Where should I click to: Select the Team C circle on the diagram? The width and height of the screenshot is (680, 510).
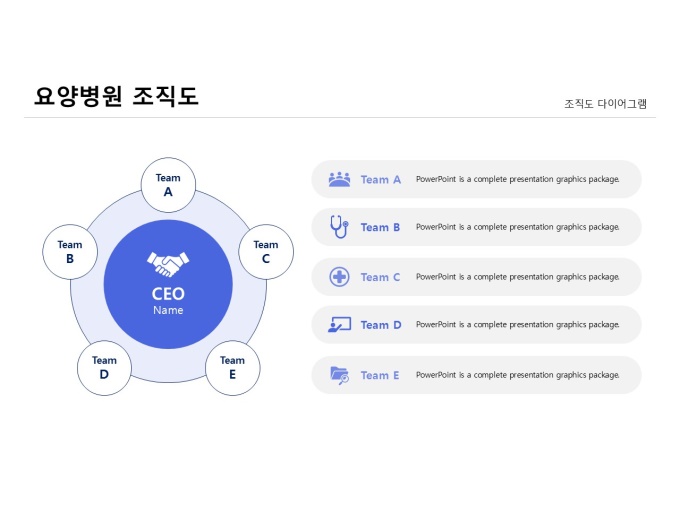point(266,251)
